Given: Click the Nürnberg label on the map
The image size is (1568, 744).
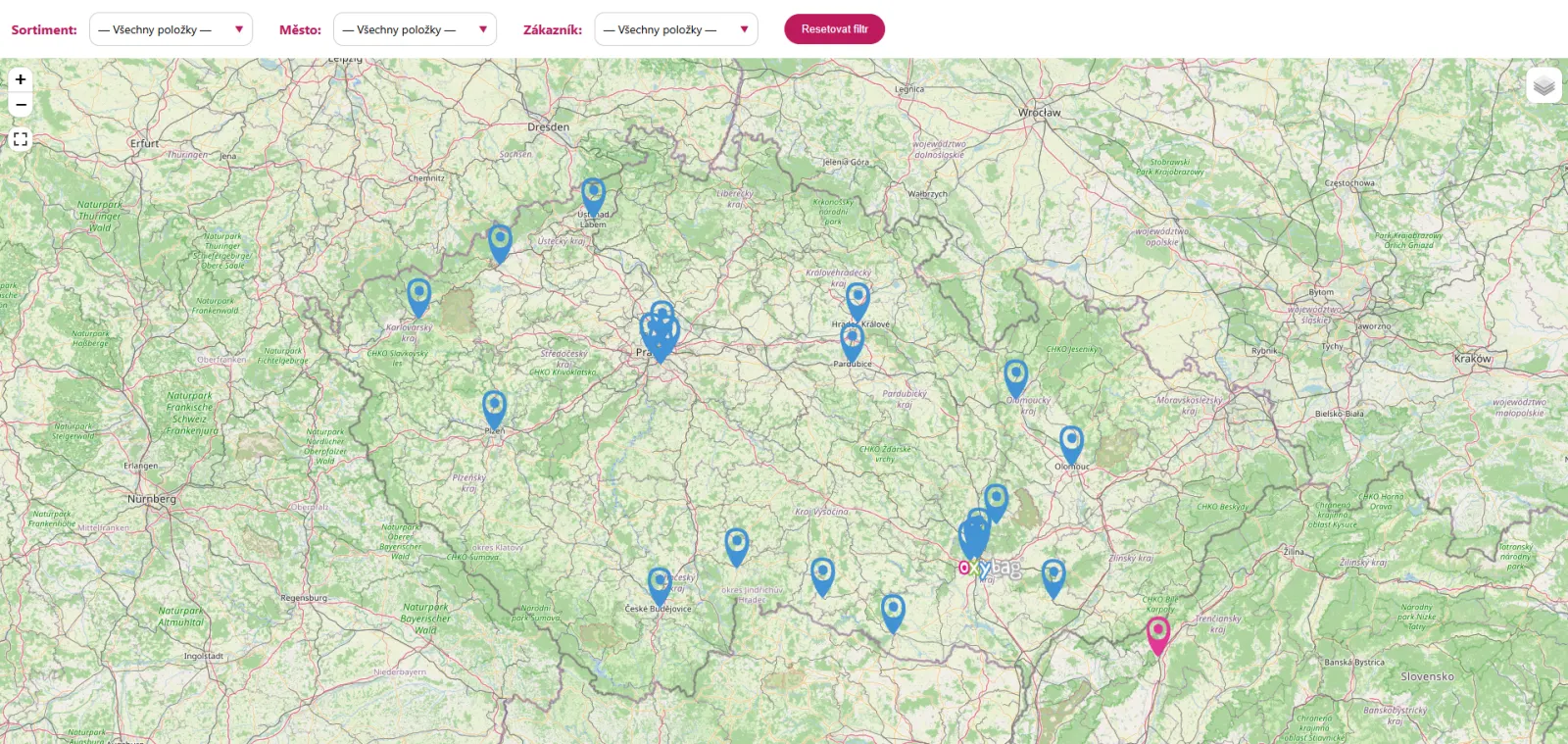Looking at the screenshot, I should [x=152, y=499].
